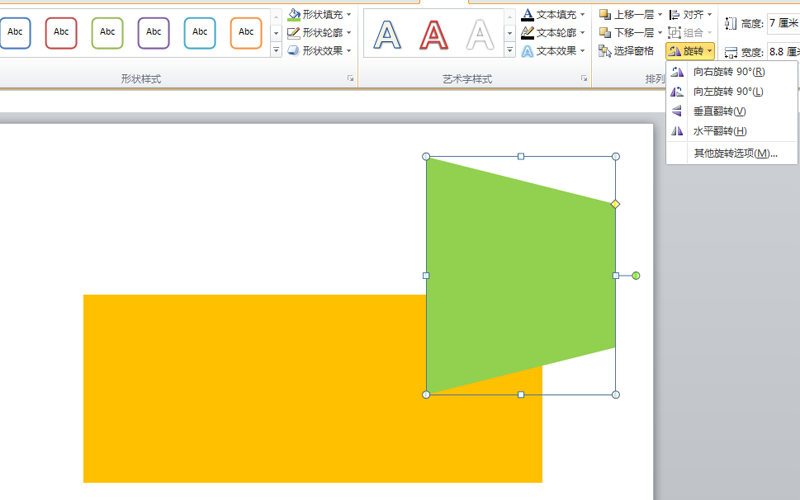This screenshot has width=800, height=500.
Task: Expand the shape styles gallery more button
Action: (276, 50)
